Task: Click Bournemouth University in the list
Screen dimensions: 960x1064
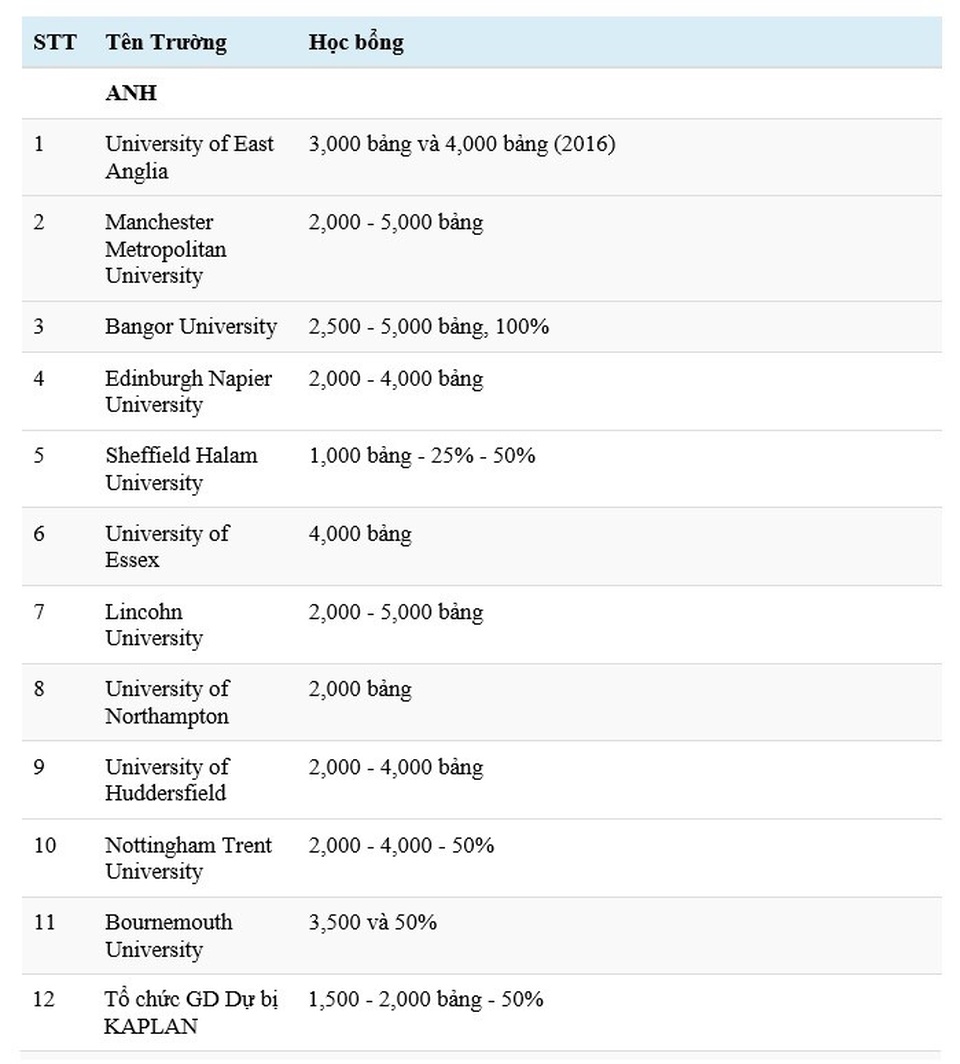Action: (168, 936)
